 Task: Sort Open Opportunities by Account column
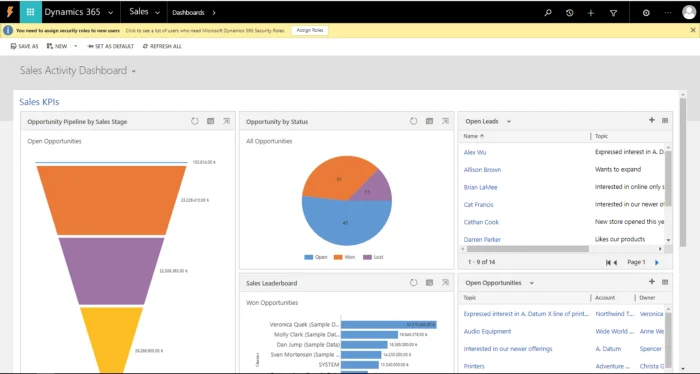[x=605, y=298]
